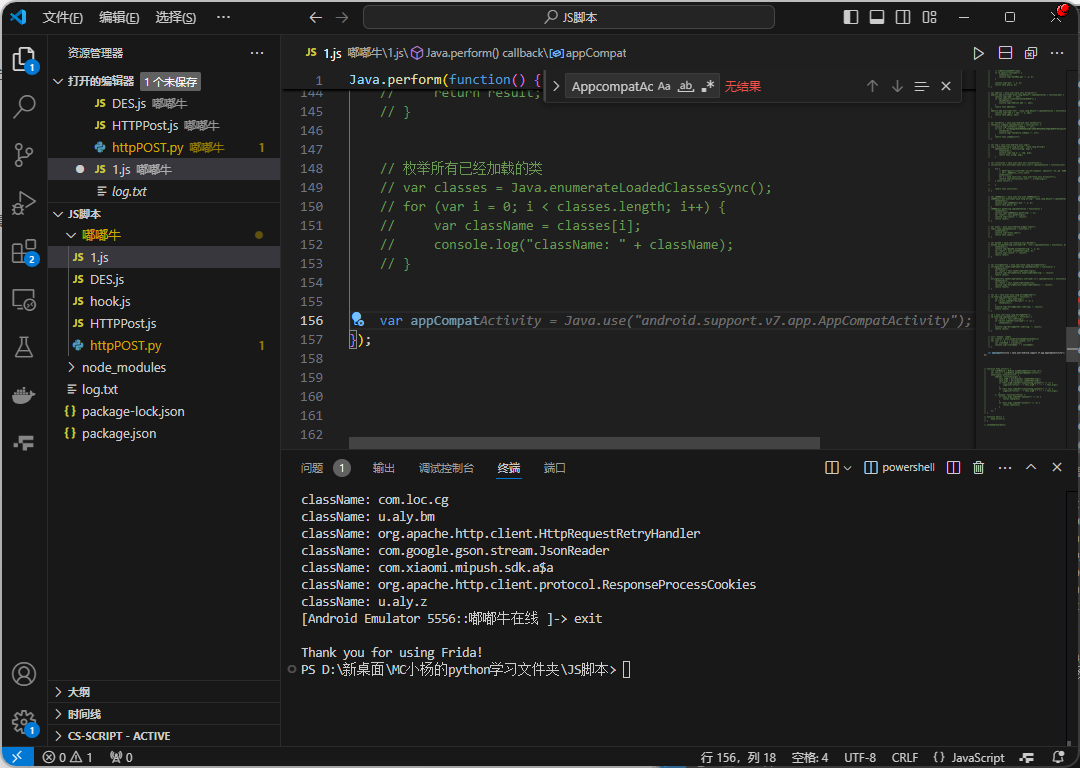Click UTF-8 encoding in status bar
The width and height of the screenshot is (1080, 768).
pos(860,758)
